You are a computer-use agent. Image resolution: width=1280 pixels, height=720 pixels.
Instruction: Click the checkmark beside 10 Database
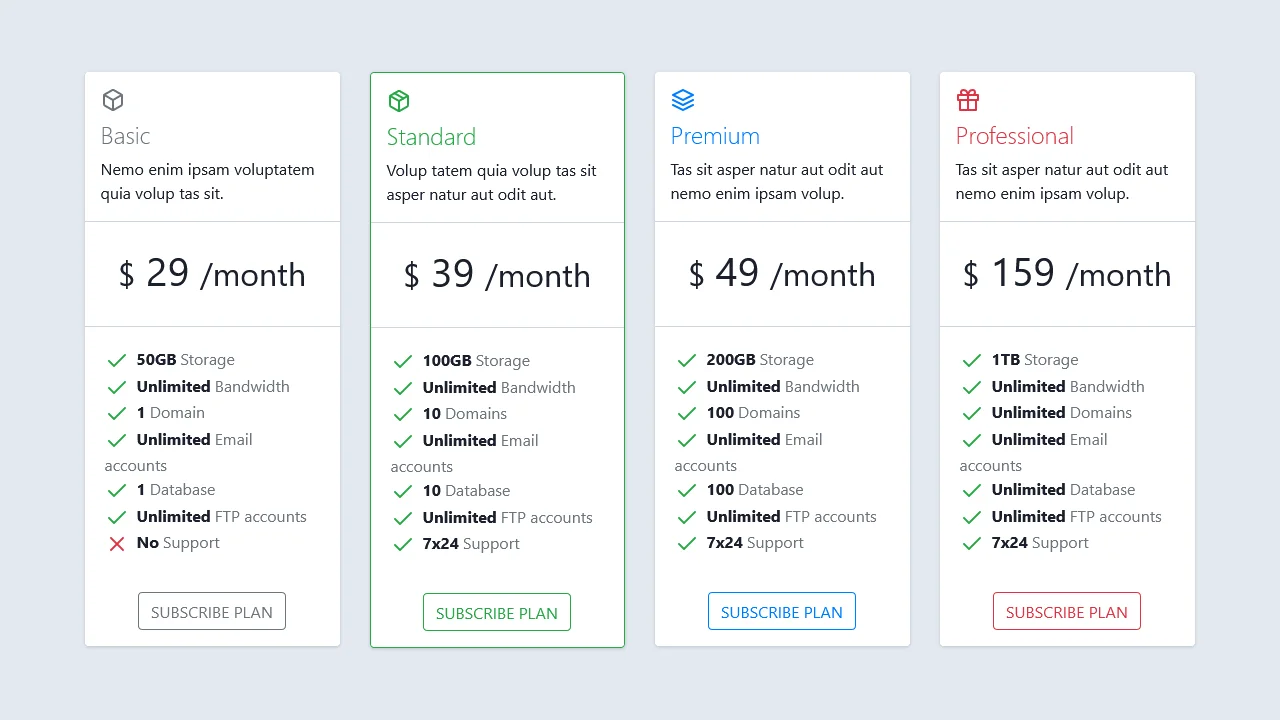pos(402,491)
